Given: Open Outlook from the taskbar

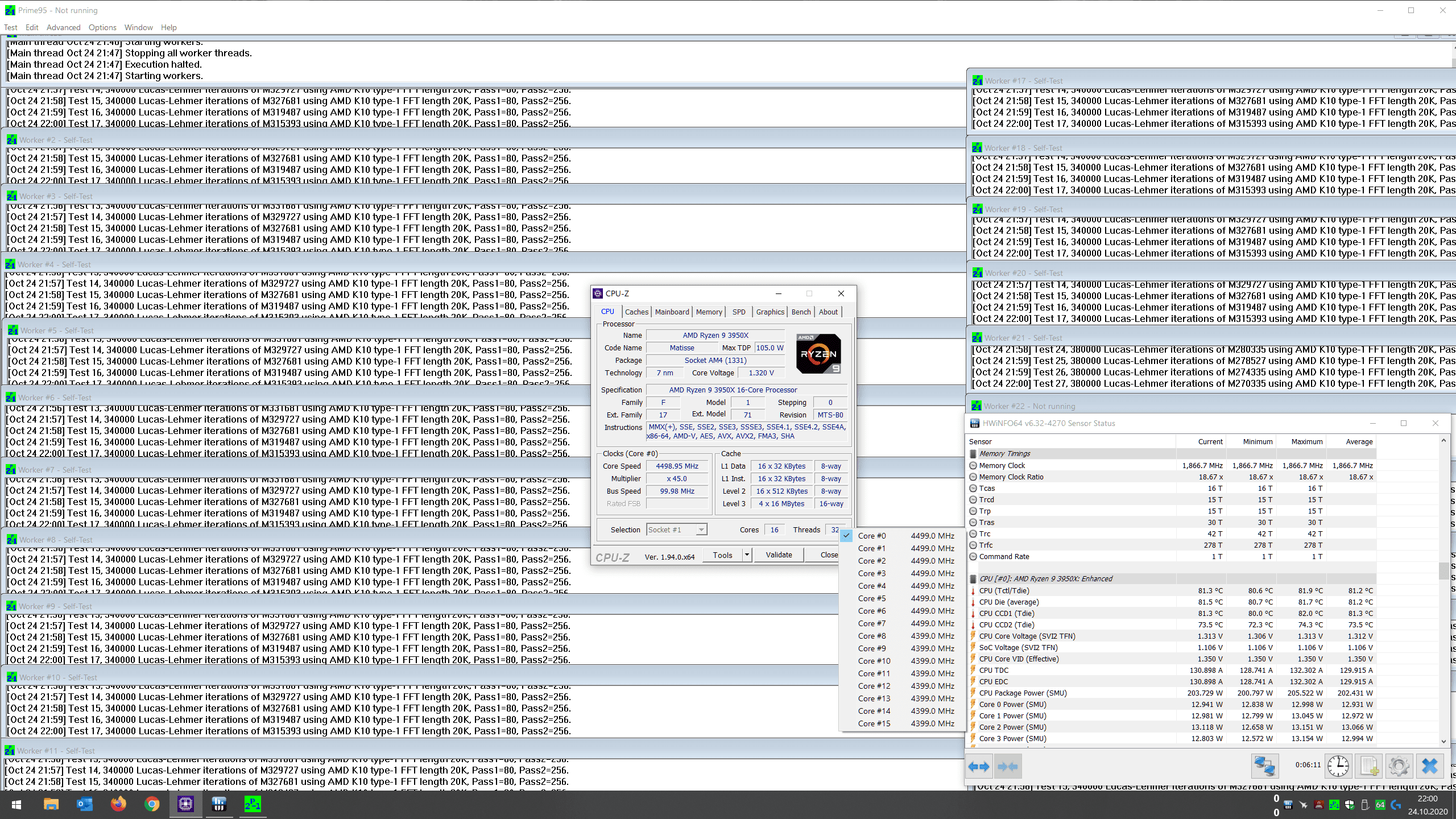Looking at the screenshot, I should coord(85,804).
